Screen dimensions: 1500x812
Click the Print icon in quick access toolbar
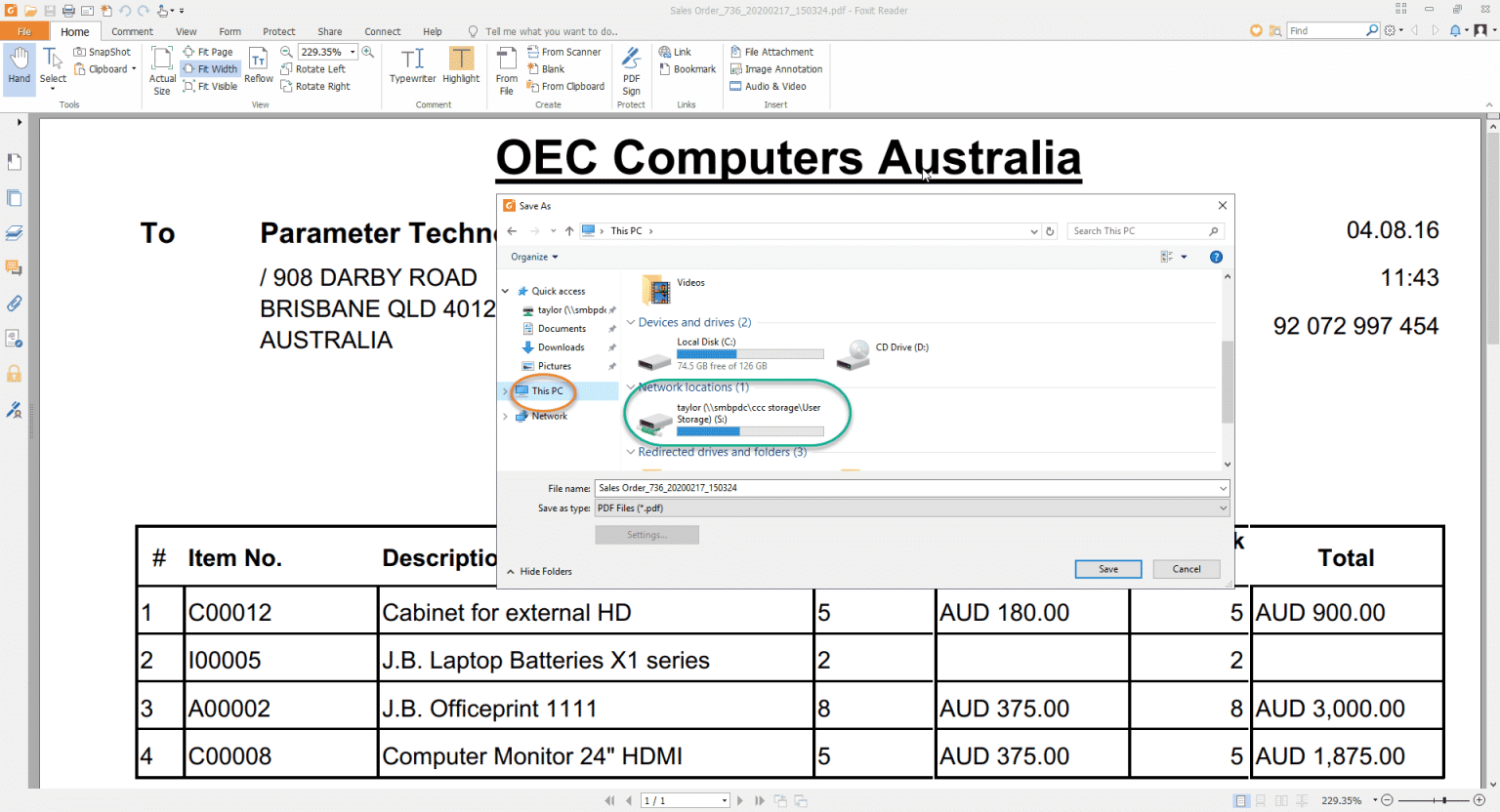coord(68,10)
